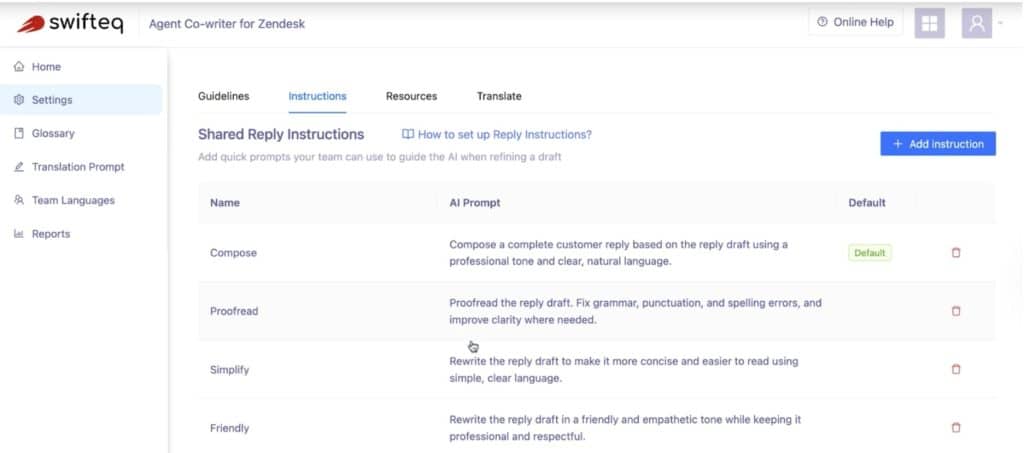
Task: Click the Compose AI prompt text
Action: [x=618, y=253]
